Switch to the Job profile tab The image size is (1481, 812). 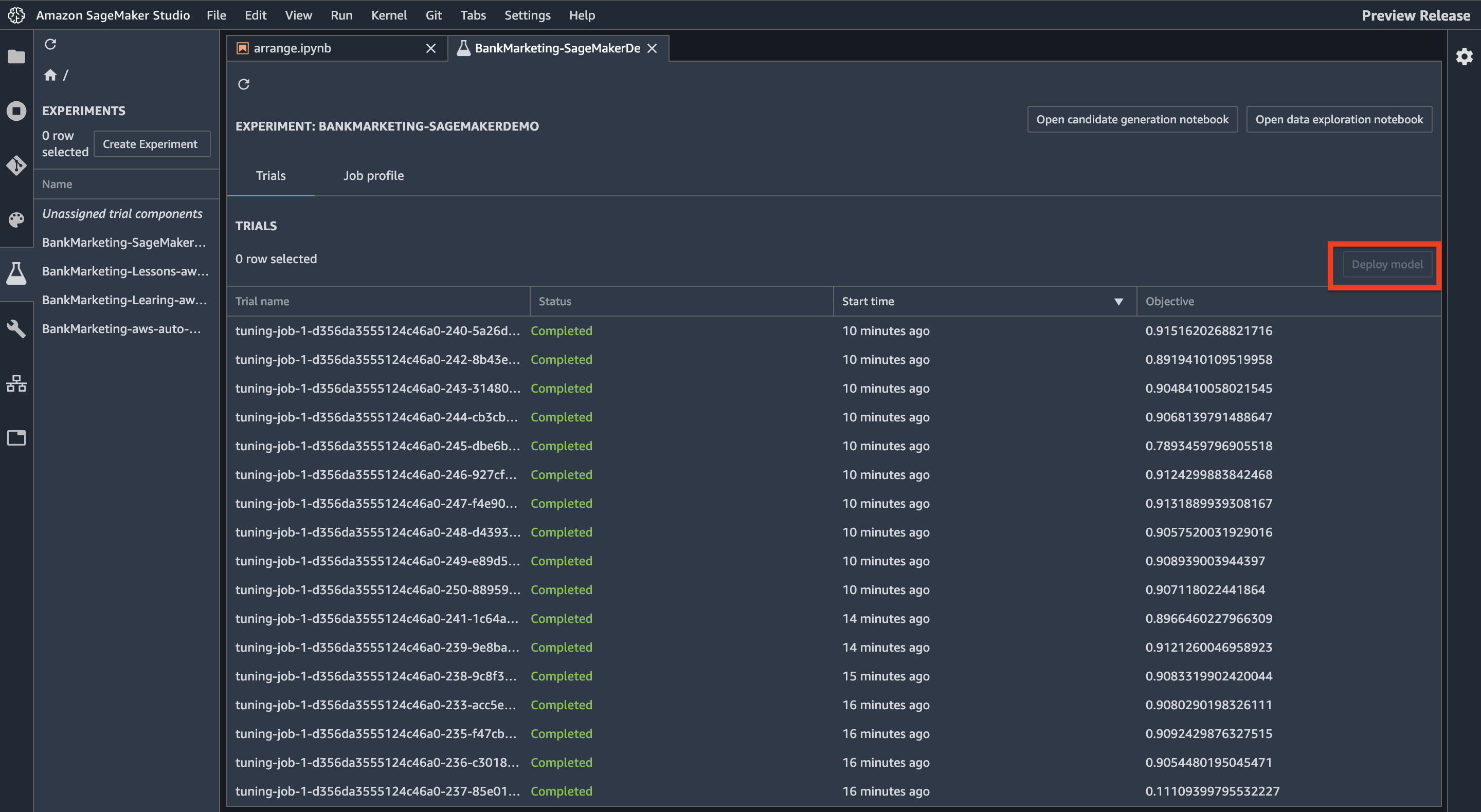pos(374,175)
